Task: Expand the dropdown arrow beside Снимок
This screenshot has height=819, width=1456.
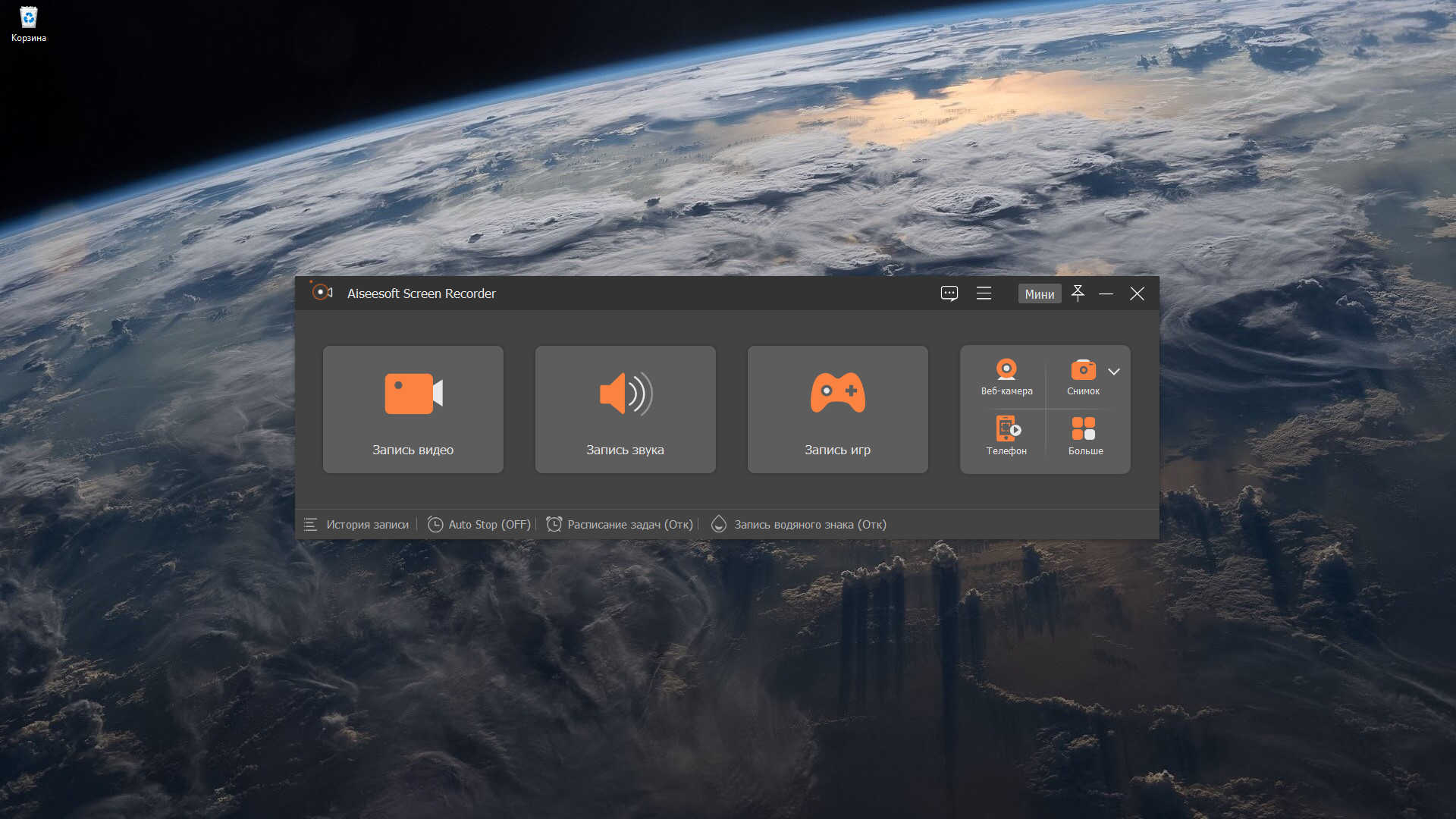Action: (x=1114, y=372)
